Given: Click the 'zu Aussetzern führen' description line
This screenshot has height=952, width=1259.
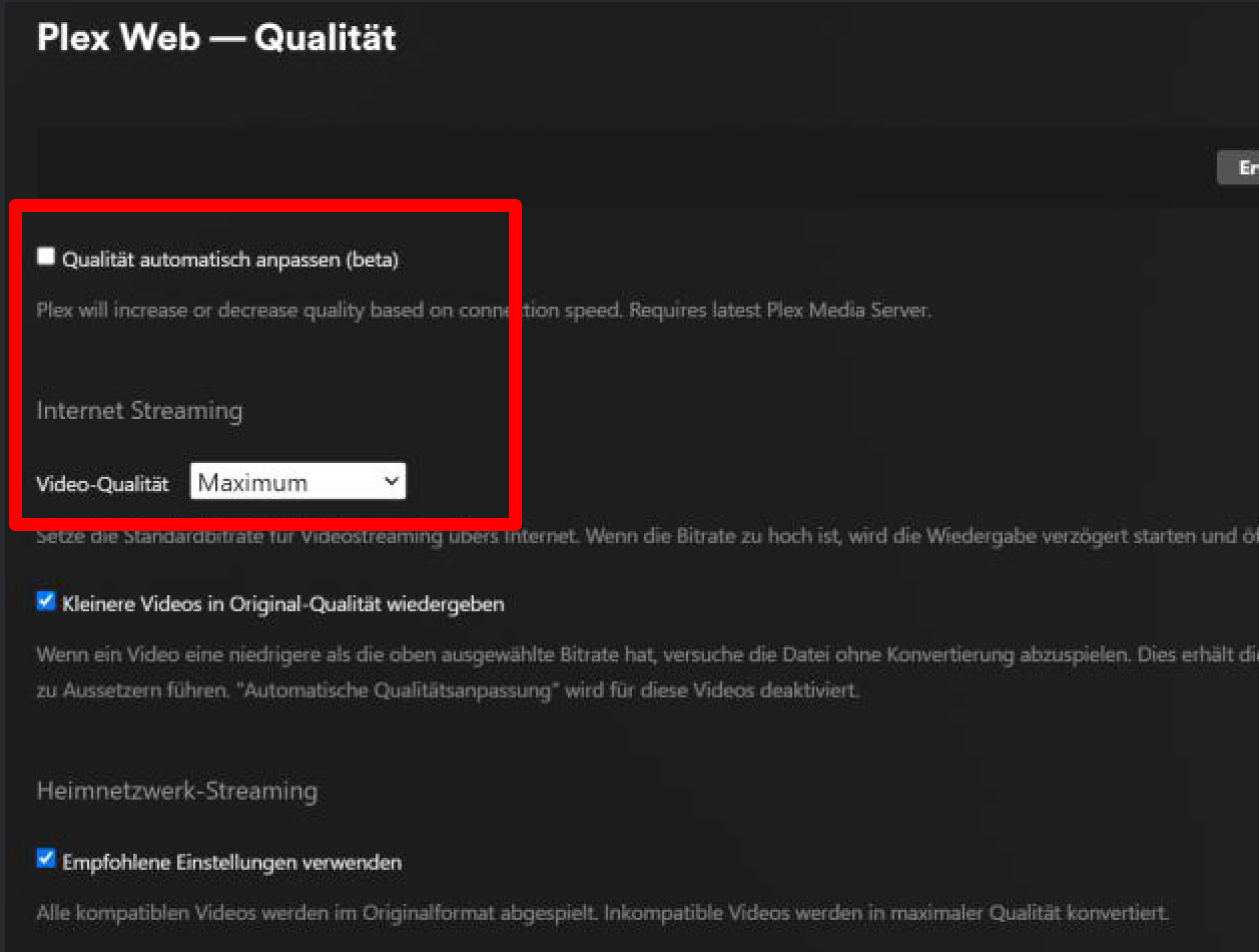Looking at the screenshot, I should (x=448, y=691).
